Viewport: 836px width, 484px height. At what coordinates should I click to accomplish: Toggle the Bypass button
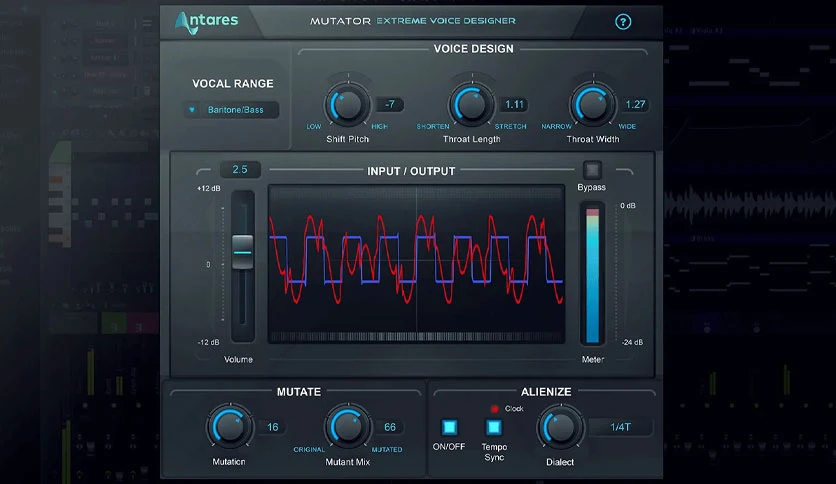pos(592,170)
